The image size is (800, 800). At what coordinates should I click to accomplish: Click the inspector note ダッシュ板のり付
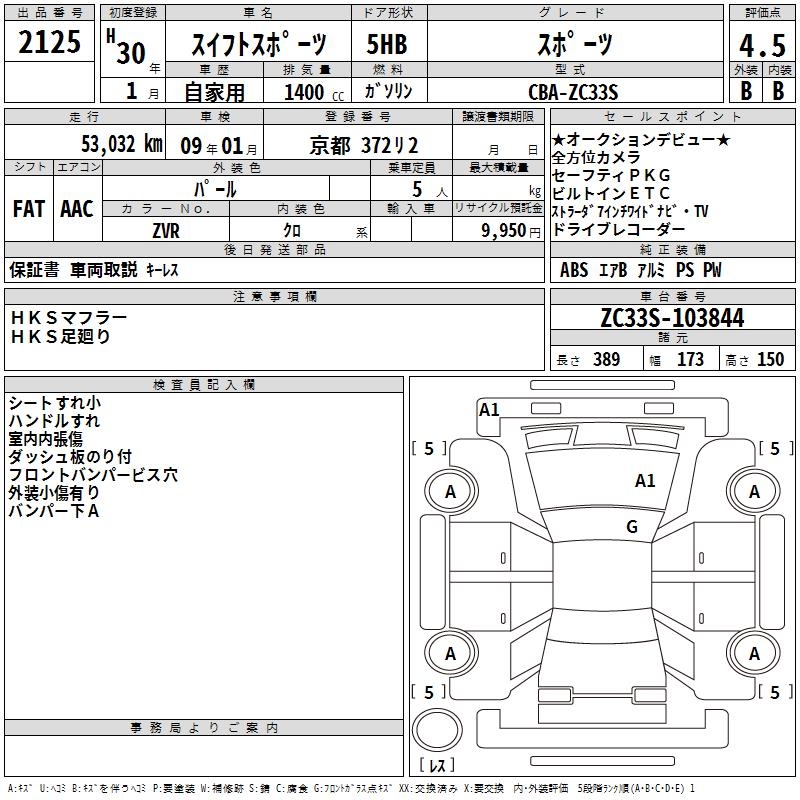click(70, 456)
